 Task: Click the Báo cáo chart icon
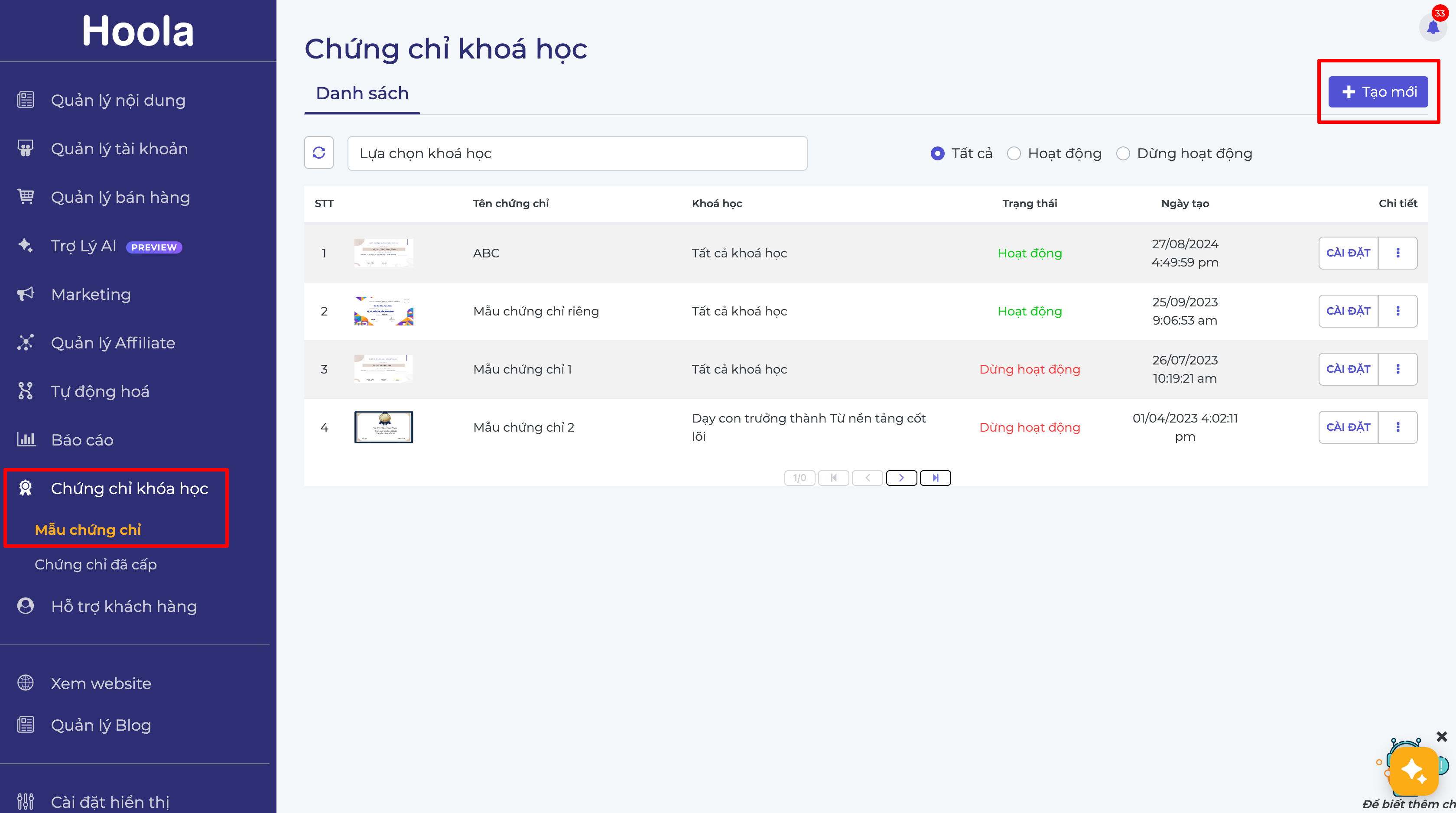pos(26,439)
